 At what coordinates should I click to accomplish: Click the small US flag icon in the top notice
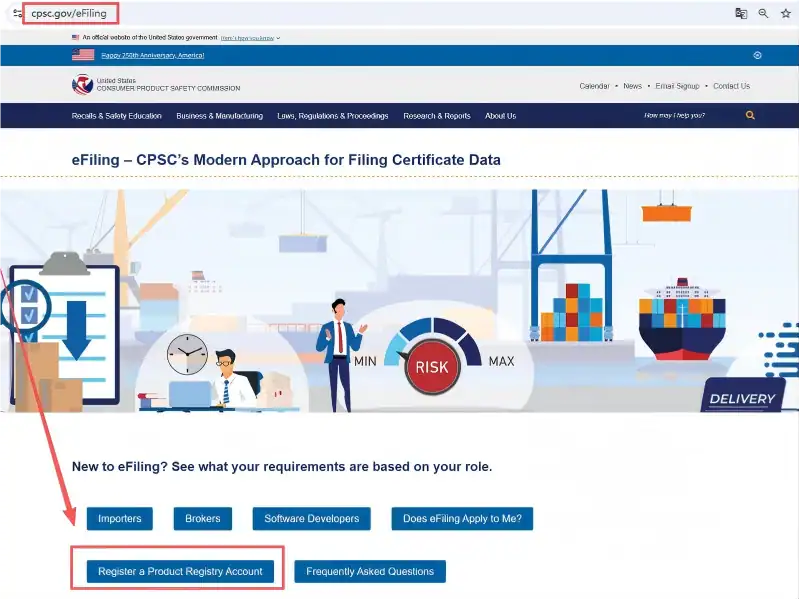tap(76, 37)
